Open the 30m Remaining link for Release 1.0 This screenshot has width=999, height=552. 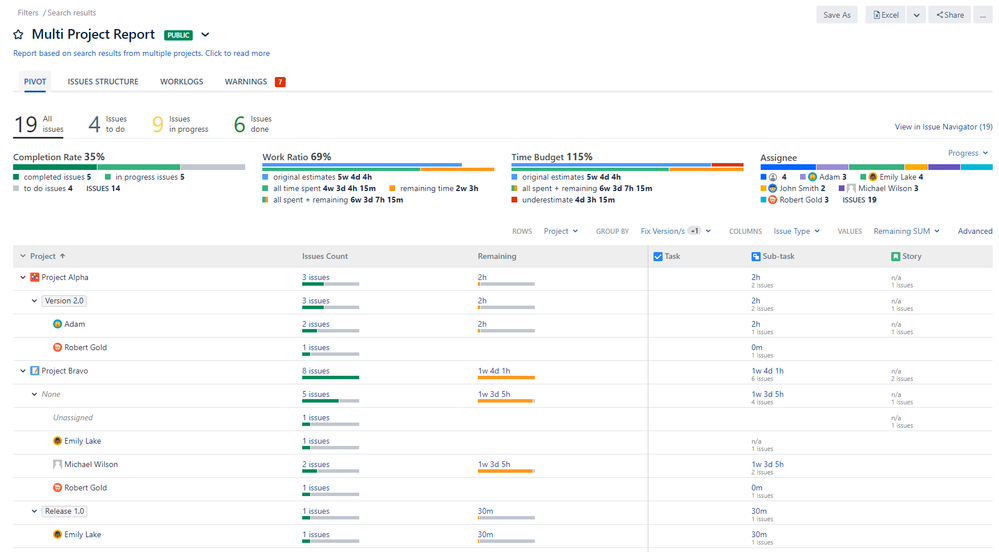click(x=485, y=511)
